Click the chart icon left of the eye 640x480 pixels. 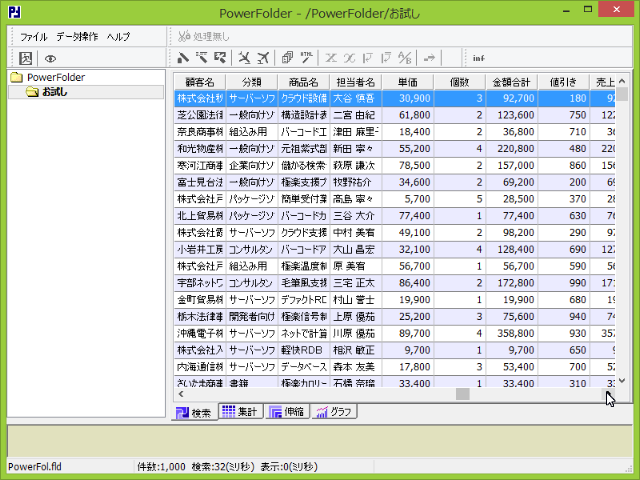pyautogui.click(x=27, y=58)
